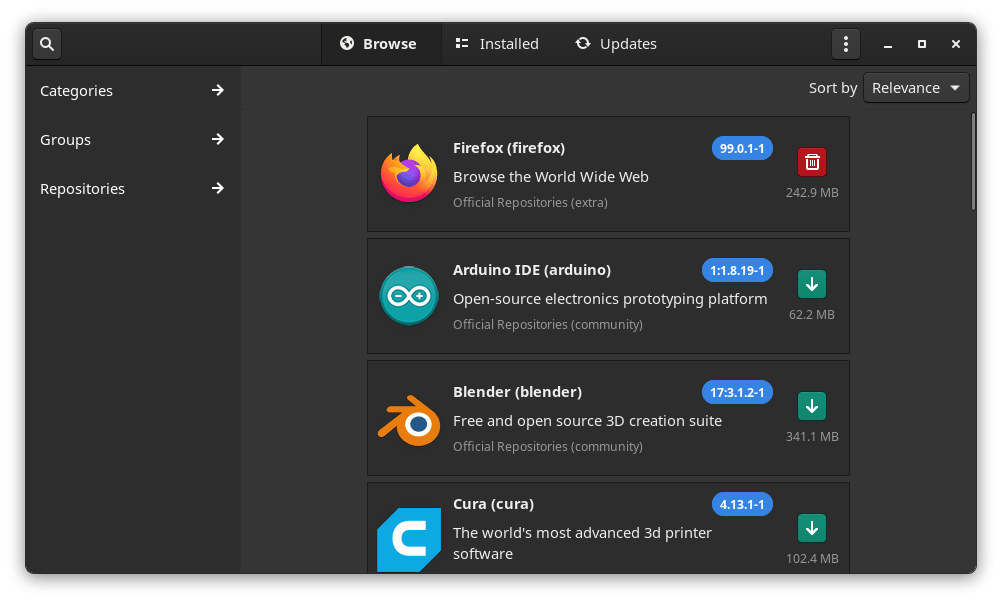
Task: Install Arduino IDE using download arrow
Action: [x=812, y=285]
